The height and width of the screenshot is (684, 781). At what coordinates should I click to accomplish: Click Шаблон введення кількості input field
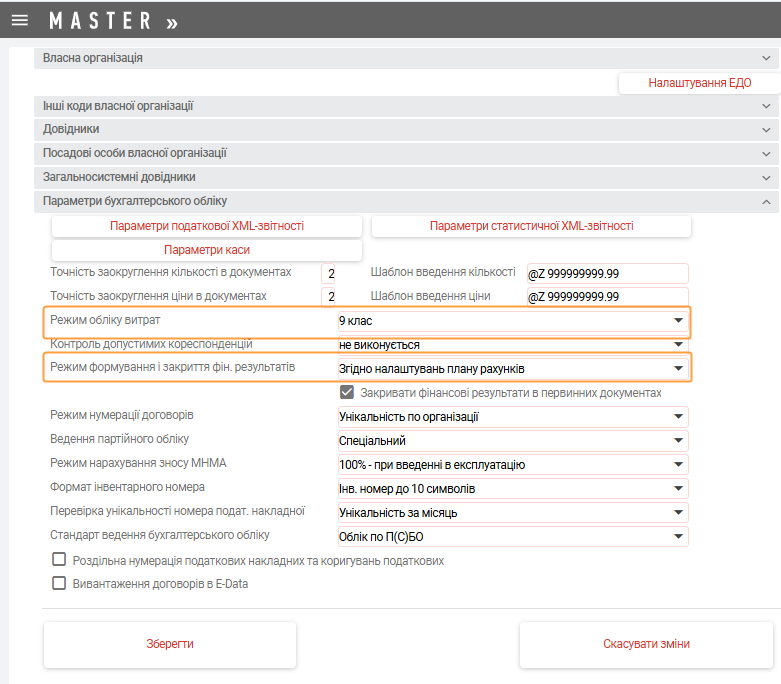pyautogui.click(x=608, y=274)
